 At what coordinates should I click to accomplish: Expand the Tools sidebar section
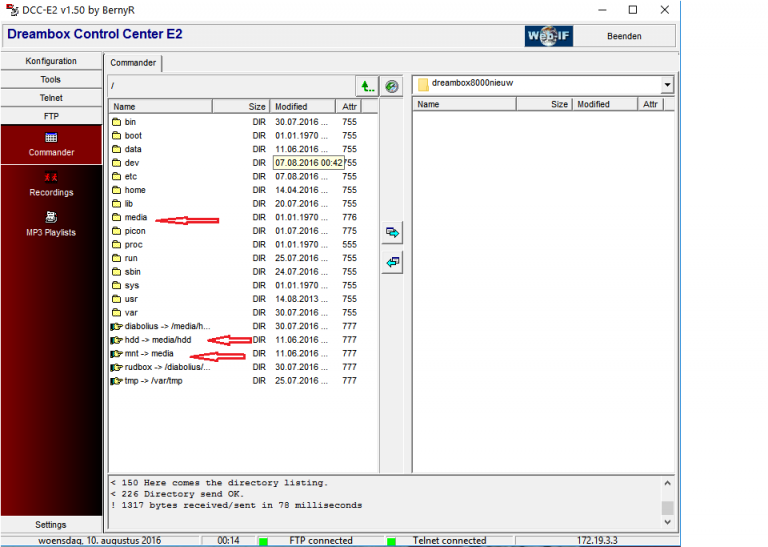coord(51,80)
